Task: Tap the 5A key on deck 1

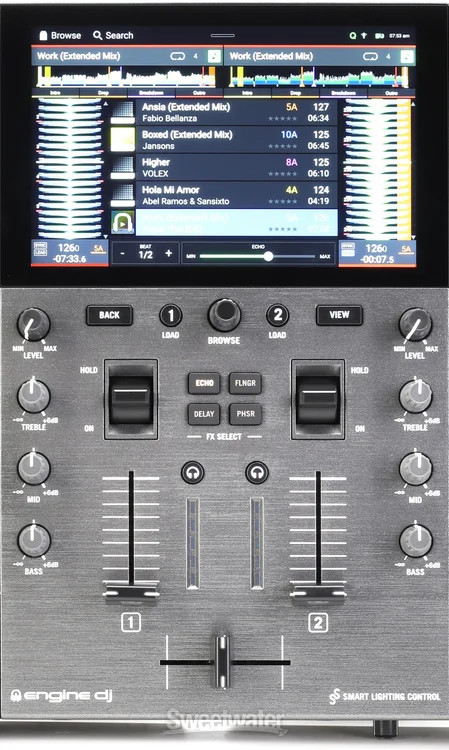Action: pyautogui.click(x=99, y=249)
